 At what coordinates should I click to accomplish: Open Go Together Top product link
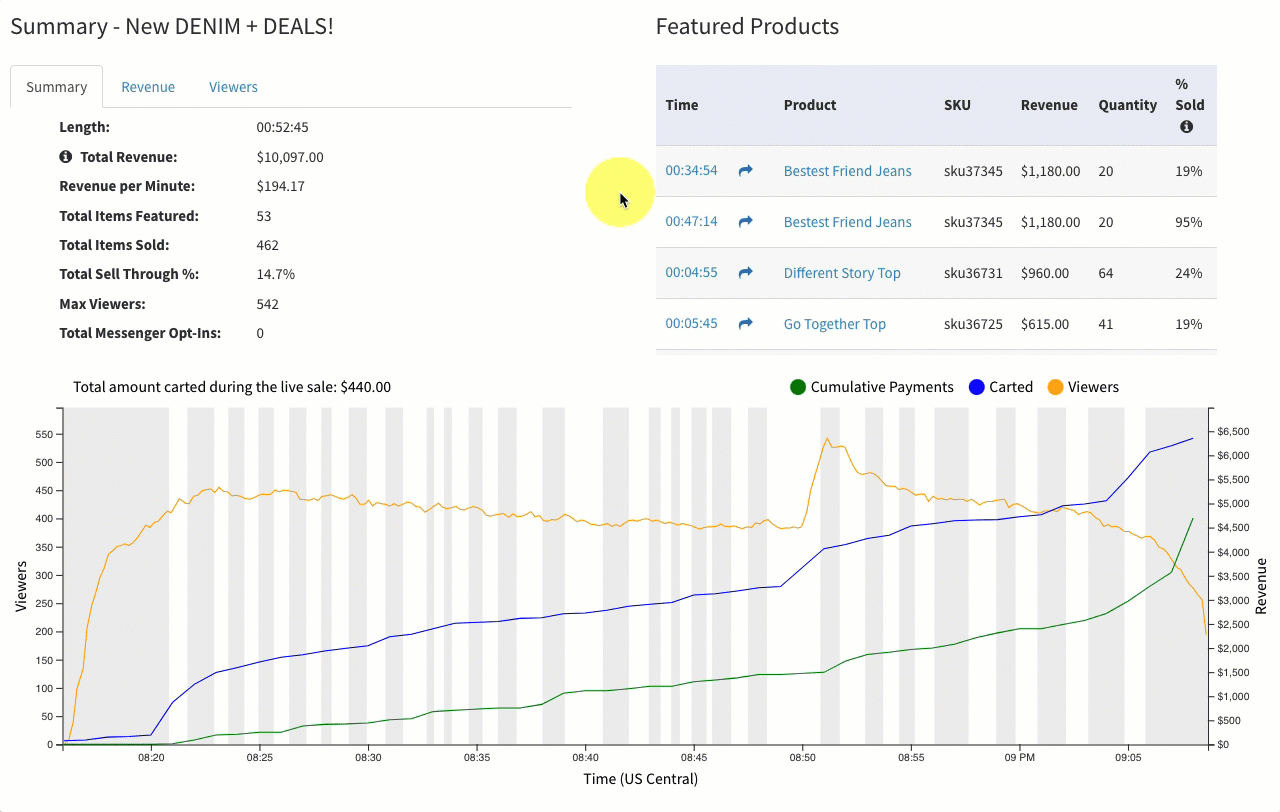[834, 324]
